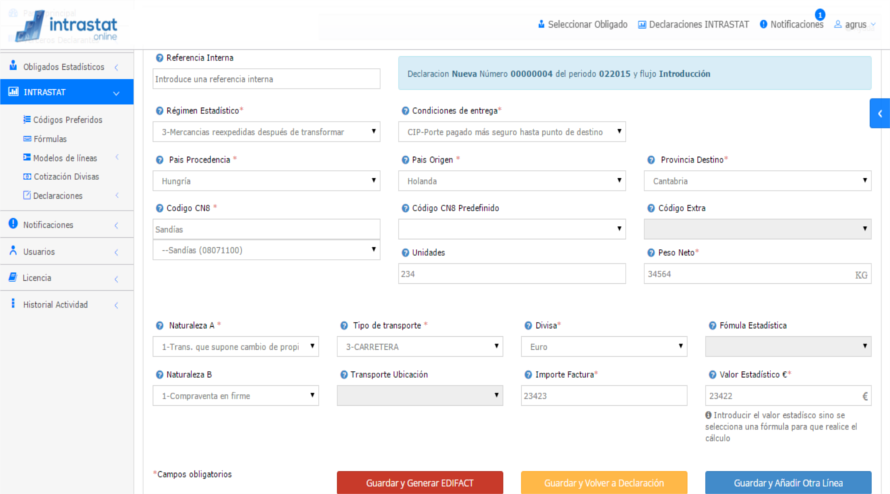The image size is (890, 494).
Task: Click the Referencia Interna input field
Action: [267, 79]
